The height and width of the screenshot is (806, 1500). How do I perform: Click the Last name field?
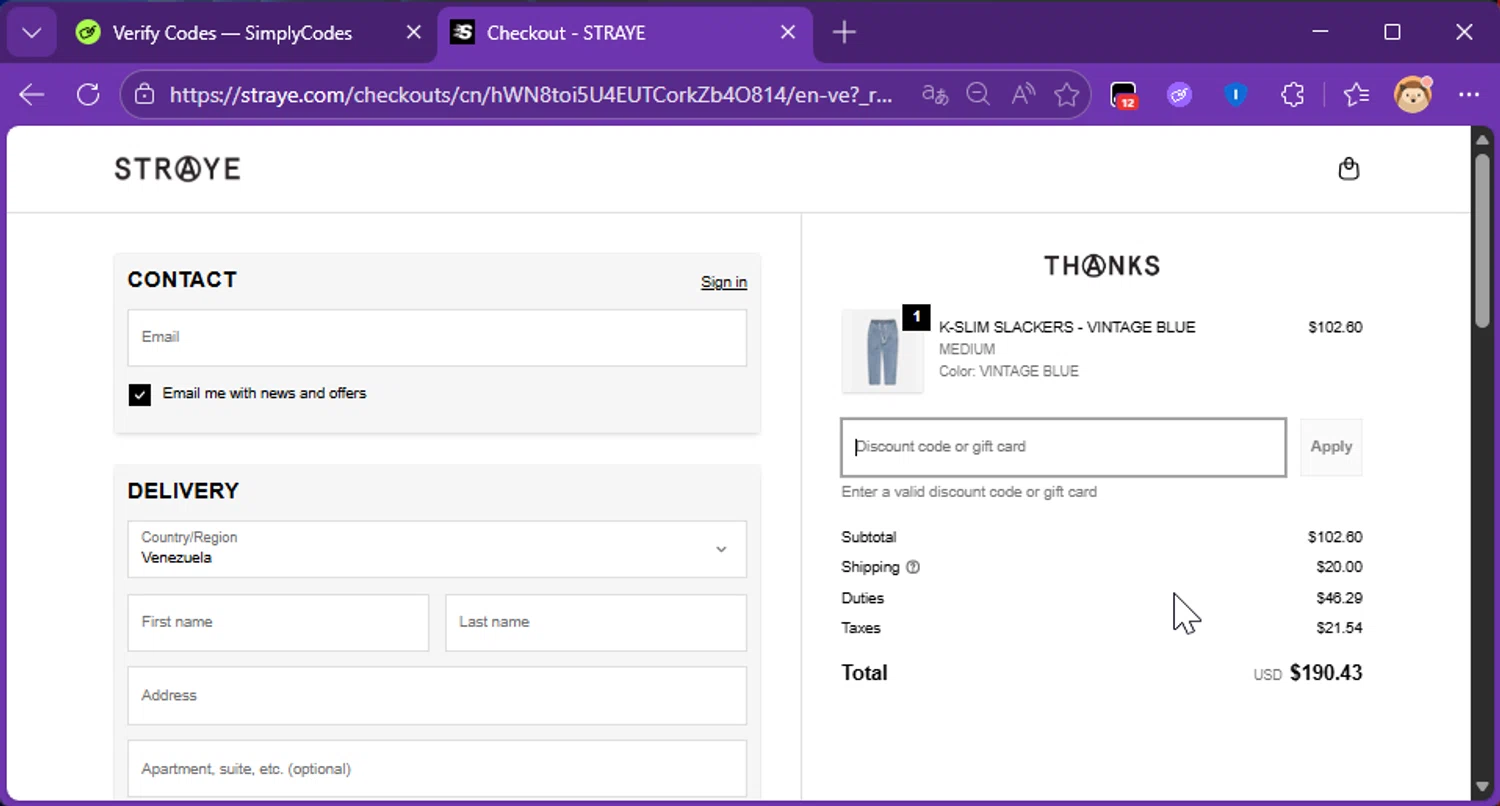[596, 623]
